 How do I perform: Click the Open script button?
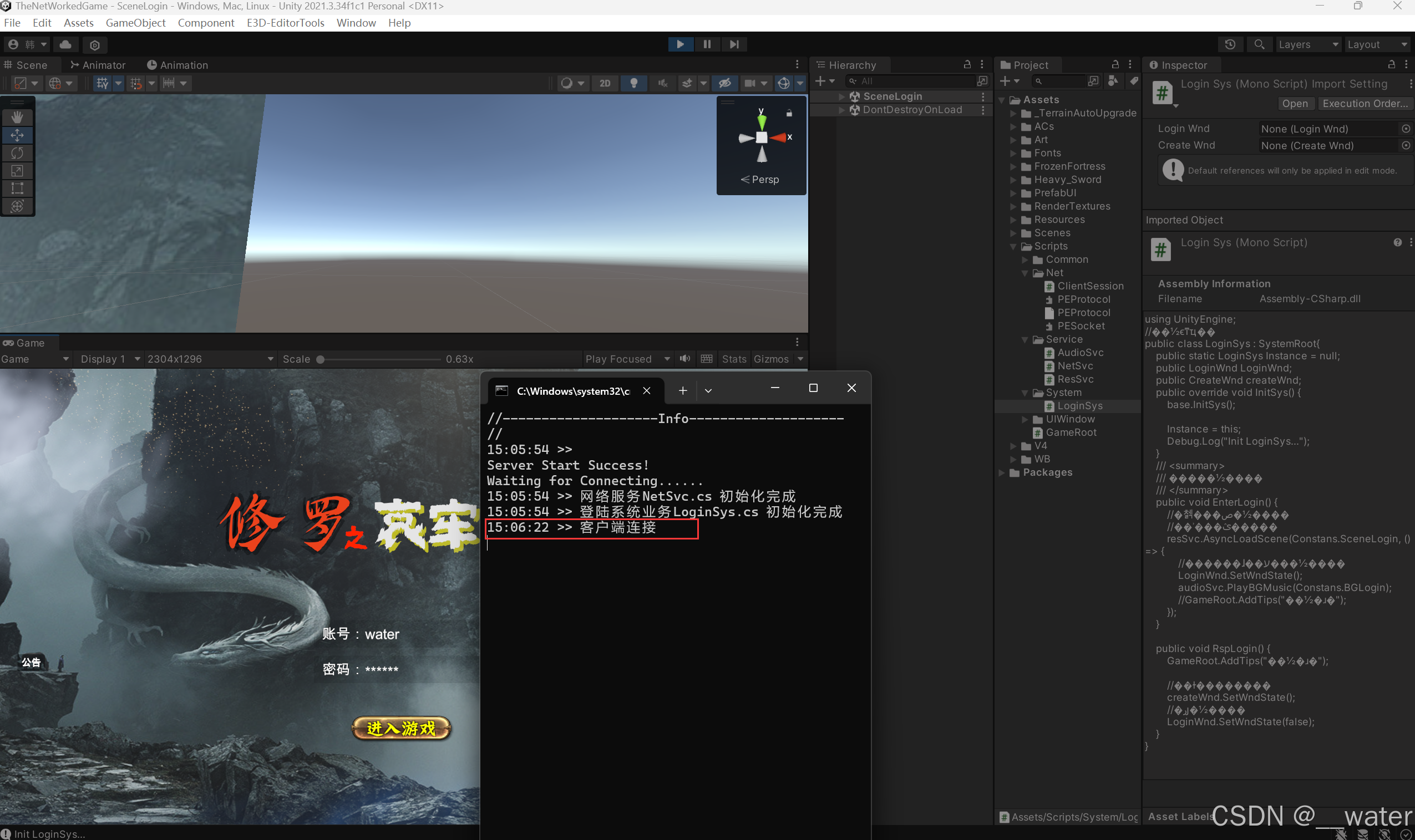pos(1295,104)
